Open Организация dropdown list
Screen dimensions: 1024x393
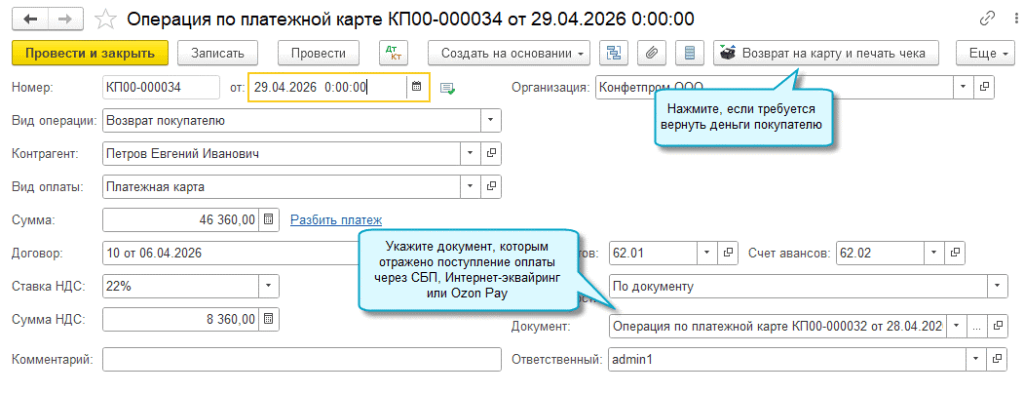coord(963,87)
